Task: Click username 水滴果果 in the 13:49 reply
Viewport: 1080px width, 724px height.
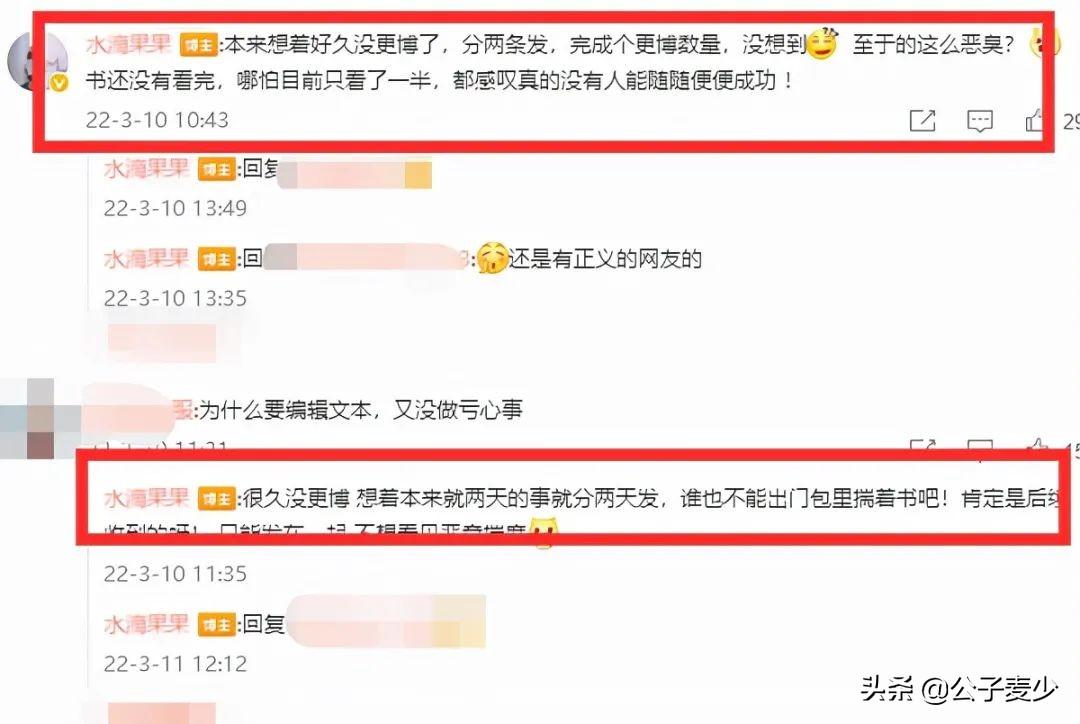Action: click(x=147, y=169)
